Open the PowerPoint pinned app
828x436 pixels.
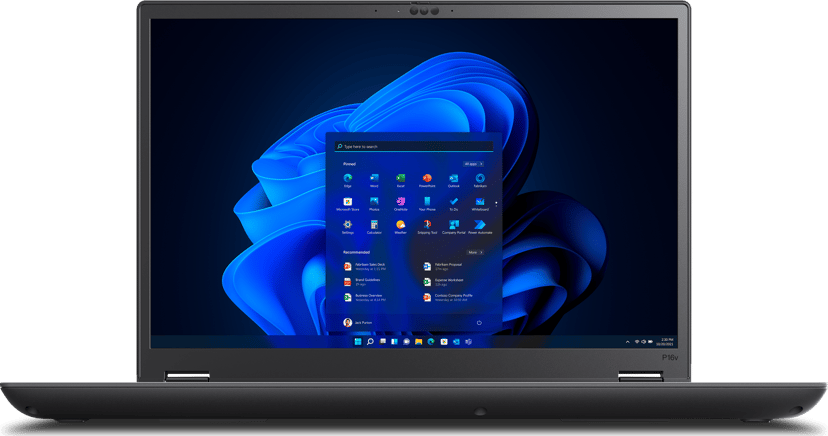pyautogui.click(x=427, y=179)
